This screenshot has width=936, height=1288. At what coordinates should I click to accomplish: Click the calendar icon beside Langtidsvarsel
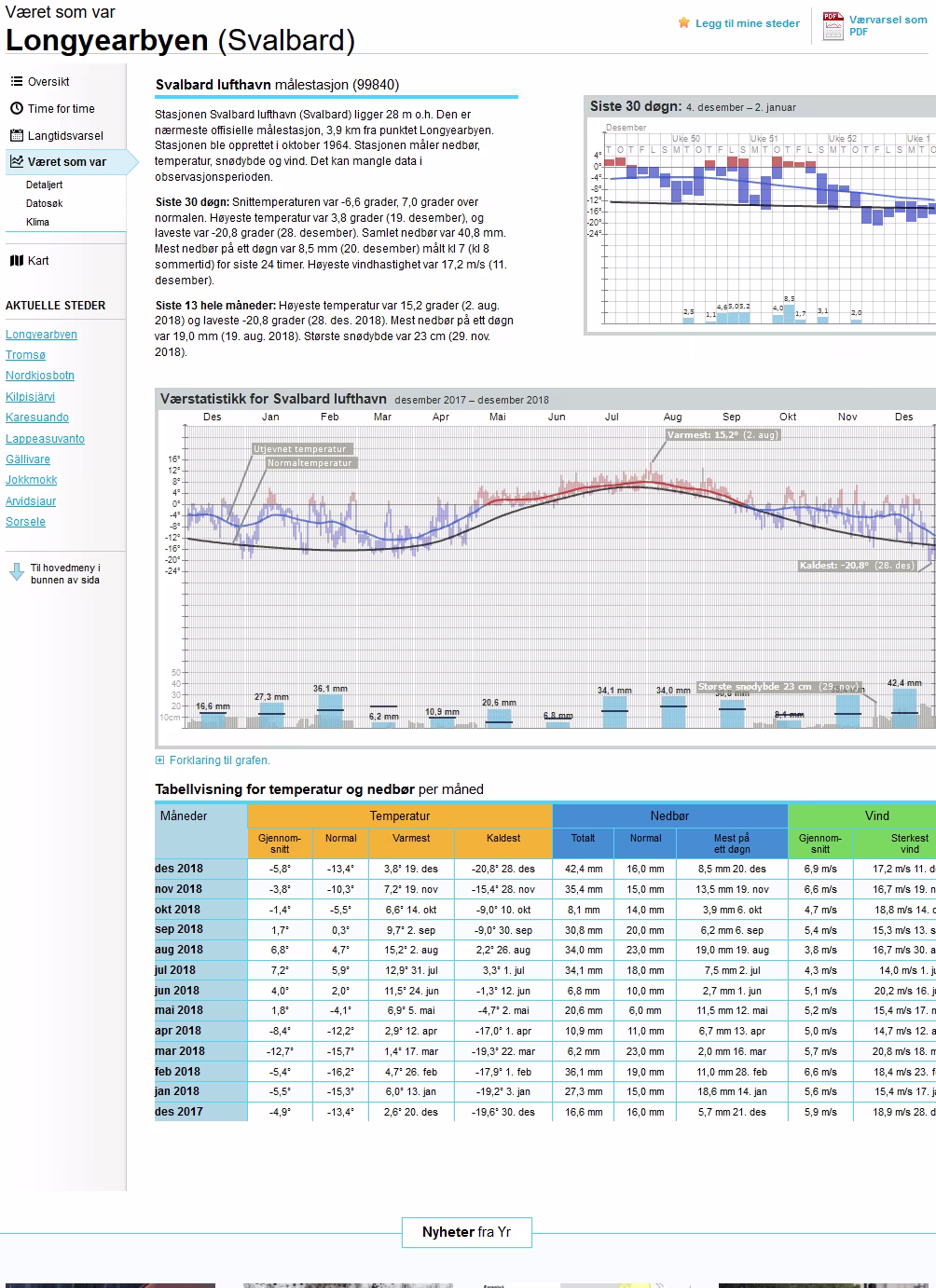click(x=16, y=136)
